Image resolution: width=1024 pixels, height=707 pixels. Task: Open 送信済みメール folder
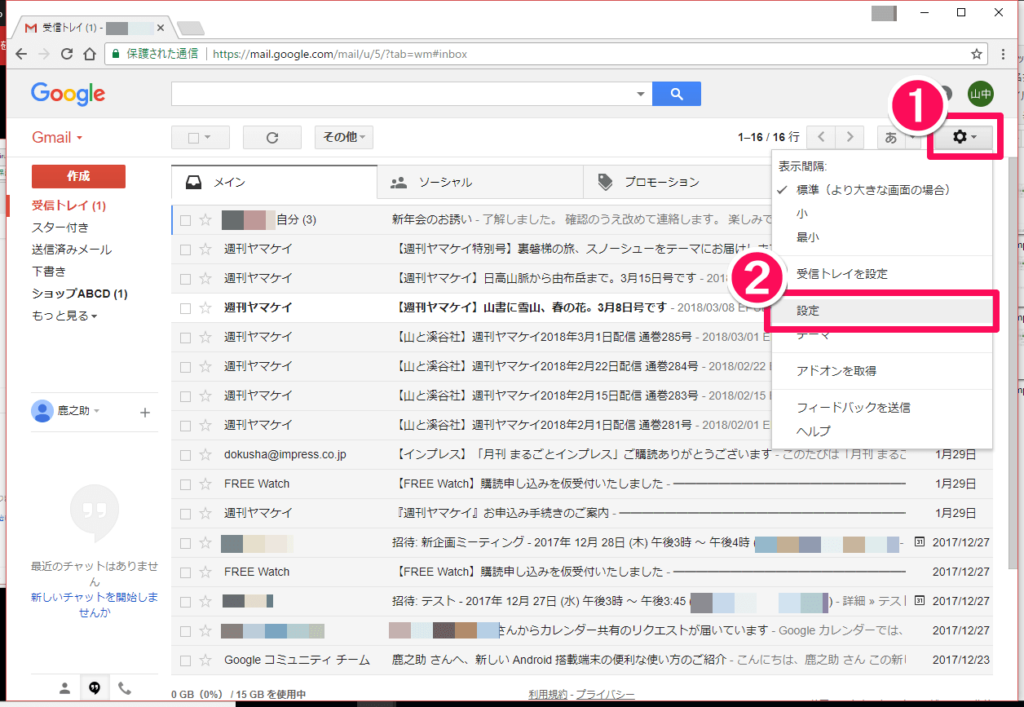pos(72,250)
